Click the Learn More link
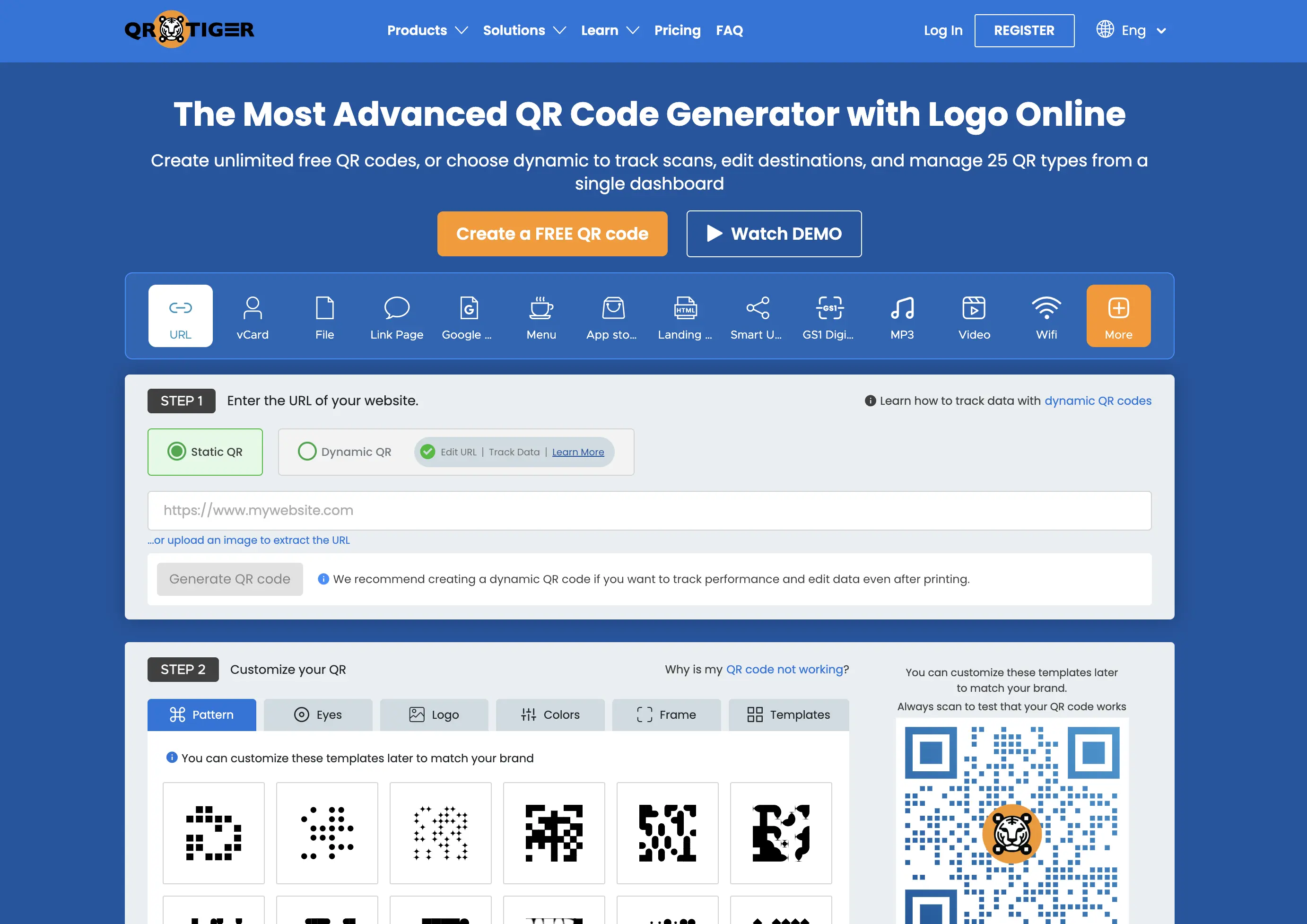This screenshot has width=1307, height=924. pyautogui.click(x=578, y=452)
